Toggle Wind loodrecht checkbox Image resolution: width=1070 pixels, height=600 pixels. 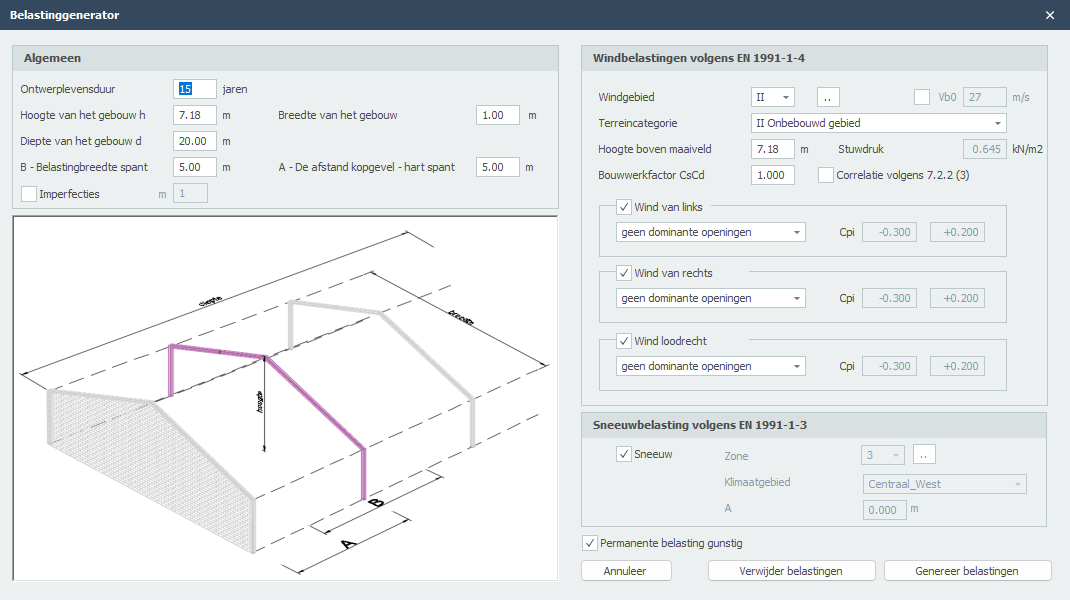625,341
